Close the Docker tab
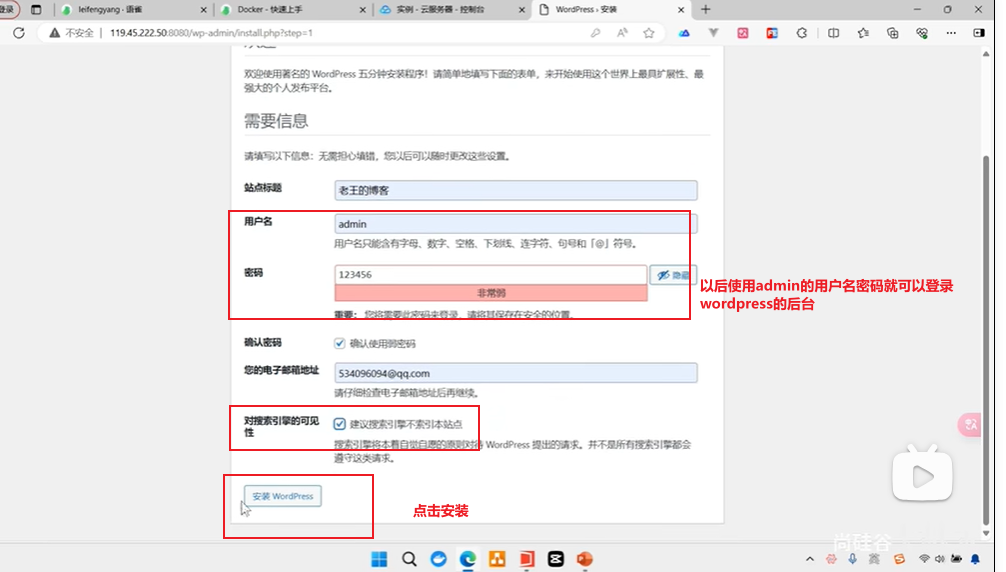1006x572 pixels. point(362,10)
